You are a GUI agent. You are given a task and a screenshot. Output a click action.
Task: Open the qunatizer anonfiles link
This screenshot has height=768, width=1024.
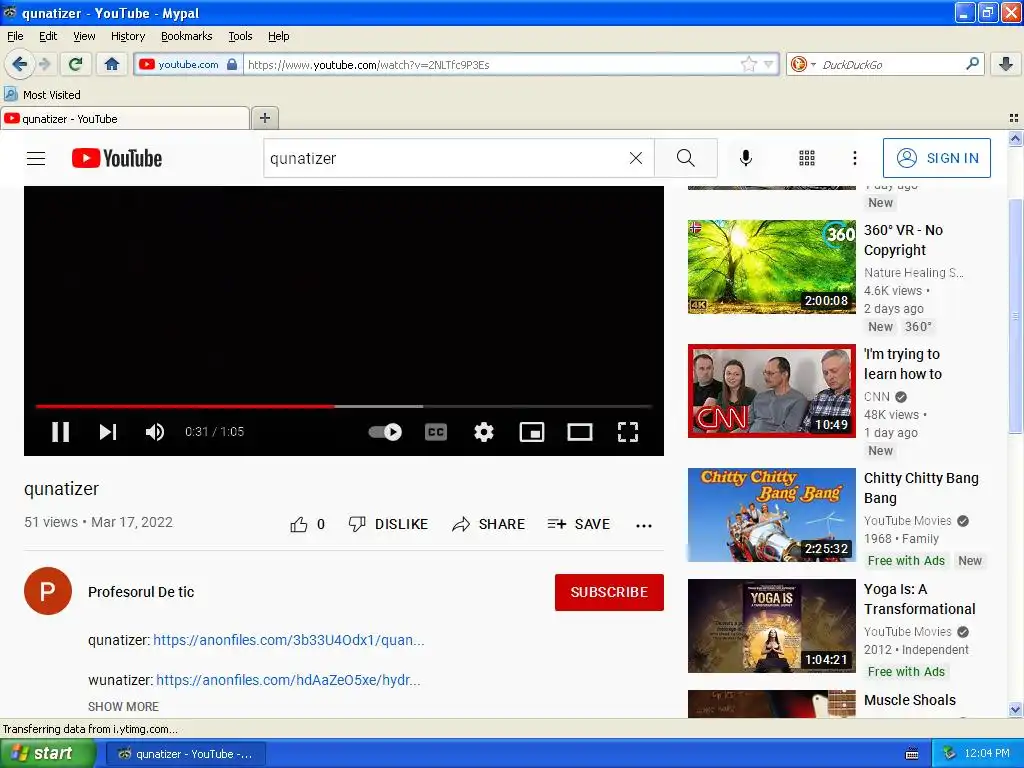[x=289, y=640]
